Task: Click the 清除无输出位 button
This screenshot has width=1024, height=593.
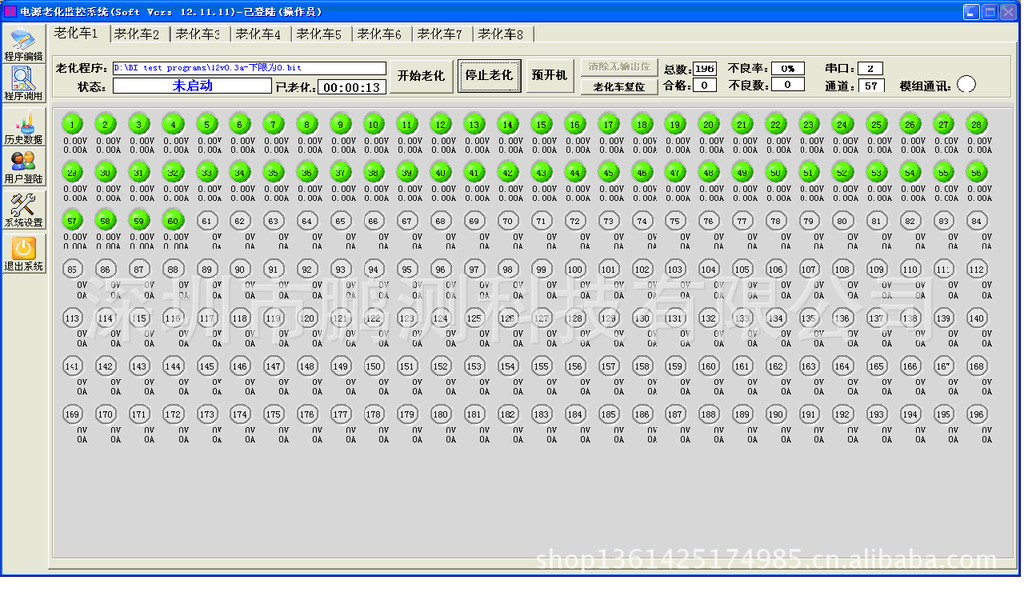Action: click(x=618, y=67)
